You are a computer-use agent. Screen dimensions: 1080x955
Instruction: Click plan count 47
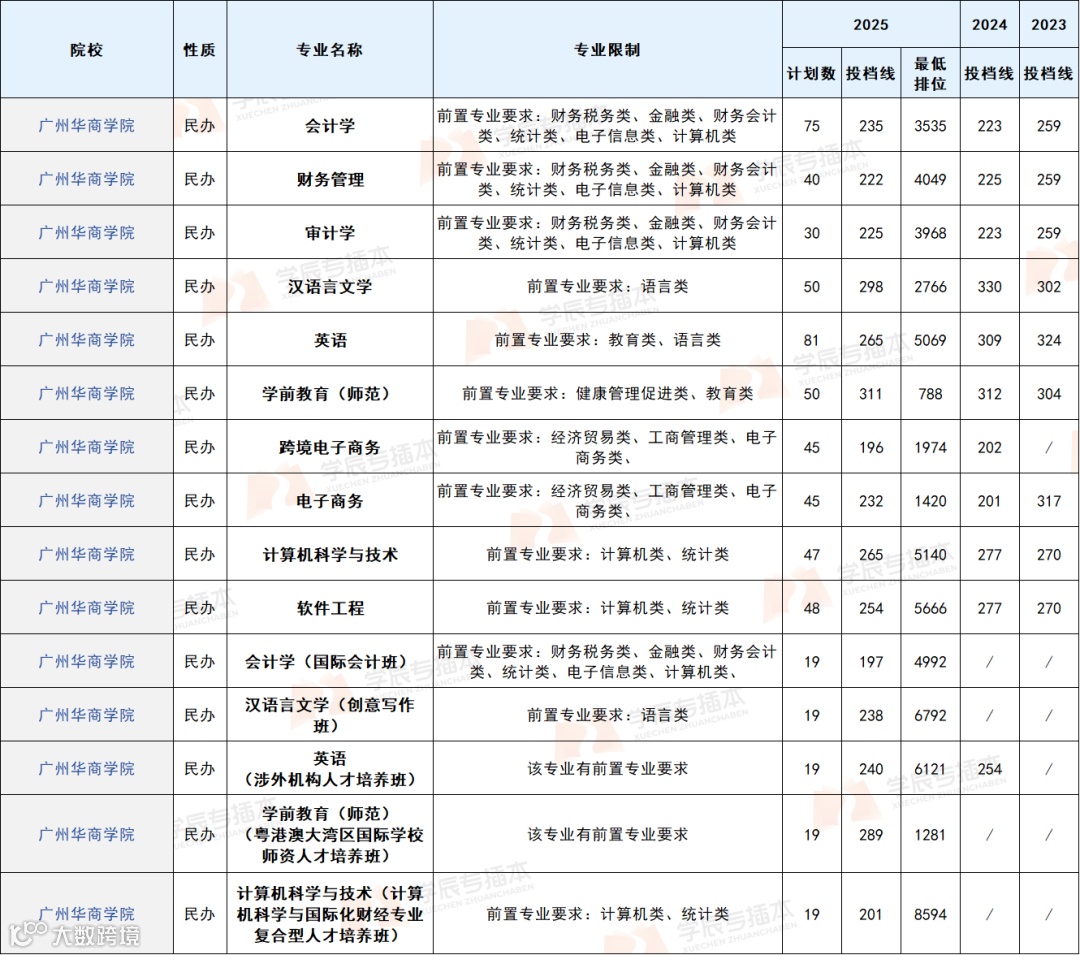[x=811, y=554]
